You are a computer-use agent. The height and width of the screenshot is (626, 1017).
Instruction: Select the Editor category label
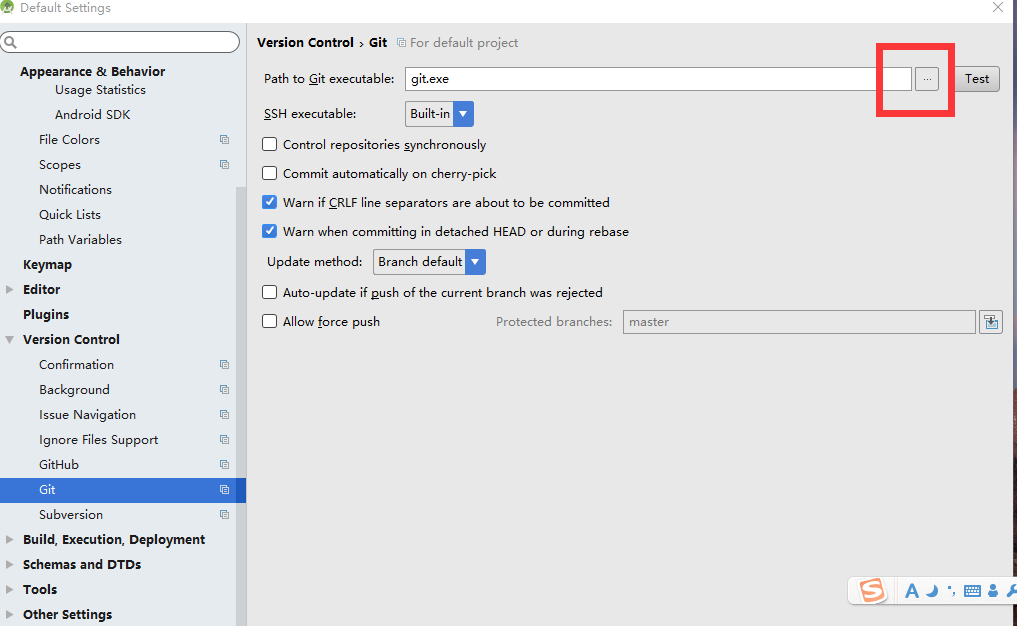(42, 289)
